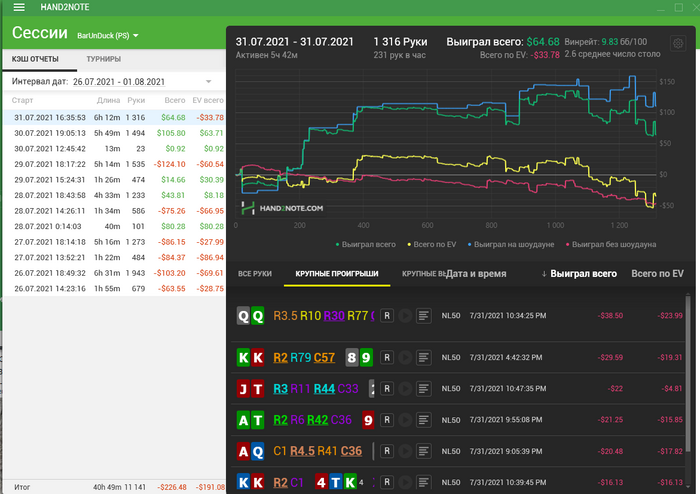This screenshot has width=700, height=494.
Task: Select session 28.07.2021 0:14:03
Action: pos(114,227)
